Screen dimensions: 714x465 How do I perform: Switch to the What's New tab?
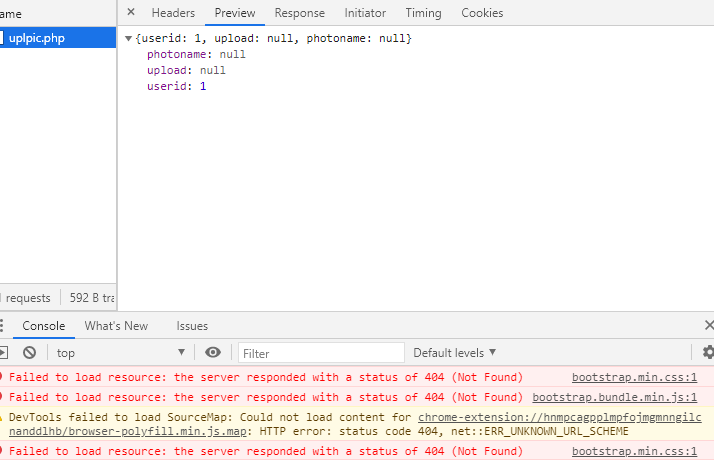click(x=116, y=326)
